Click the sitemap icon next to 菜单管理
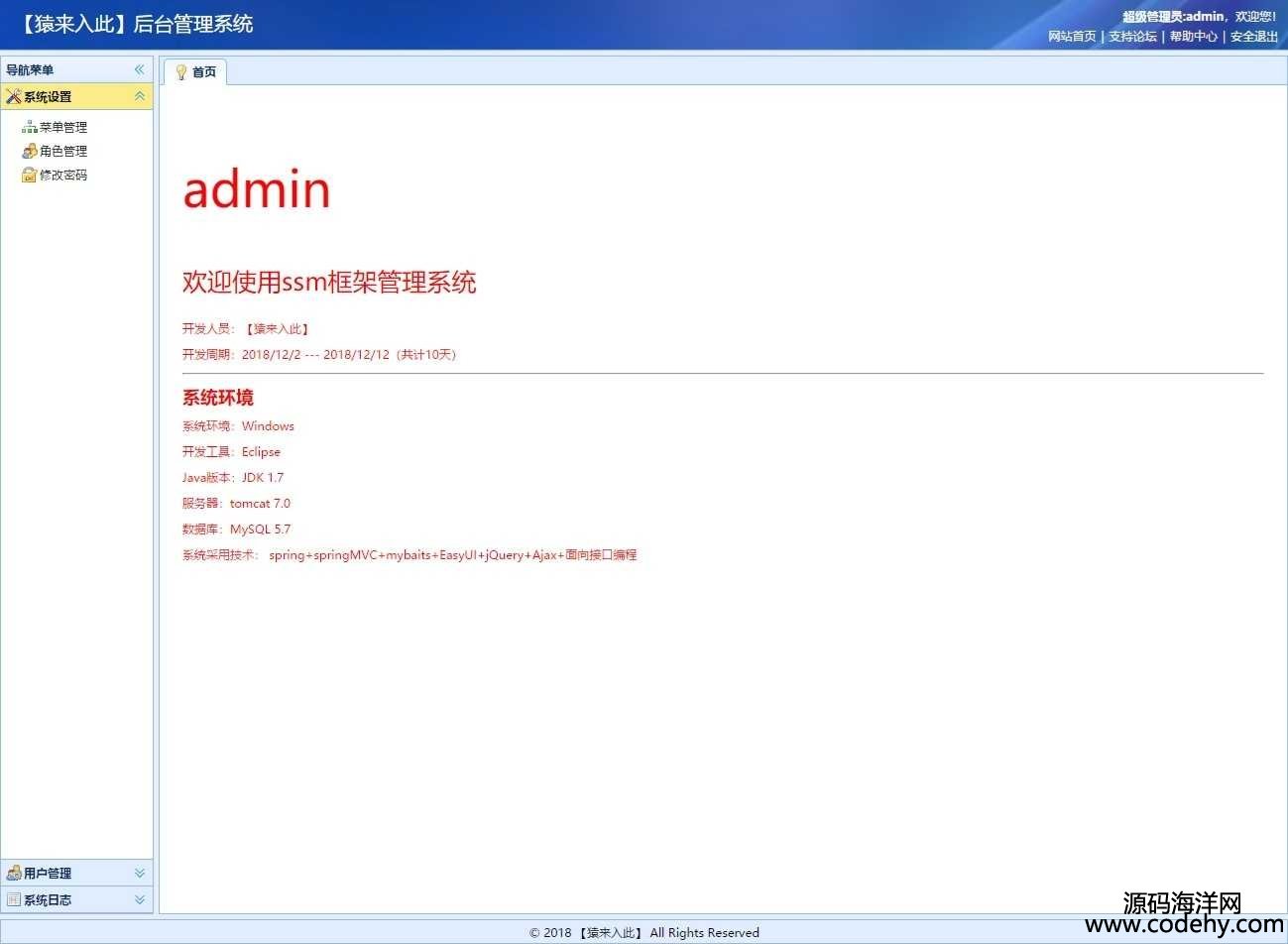 pyautogui.click(x=30, y=127)
